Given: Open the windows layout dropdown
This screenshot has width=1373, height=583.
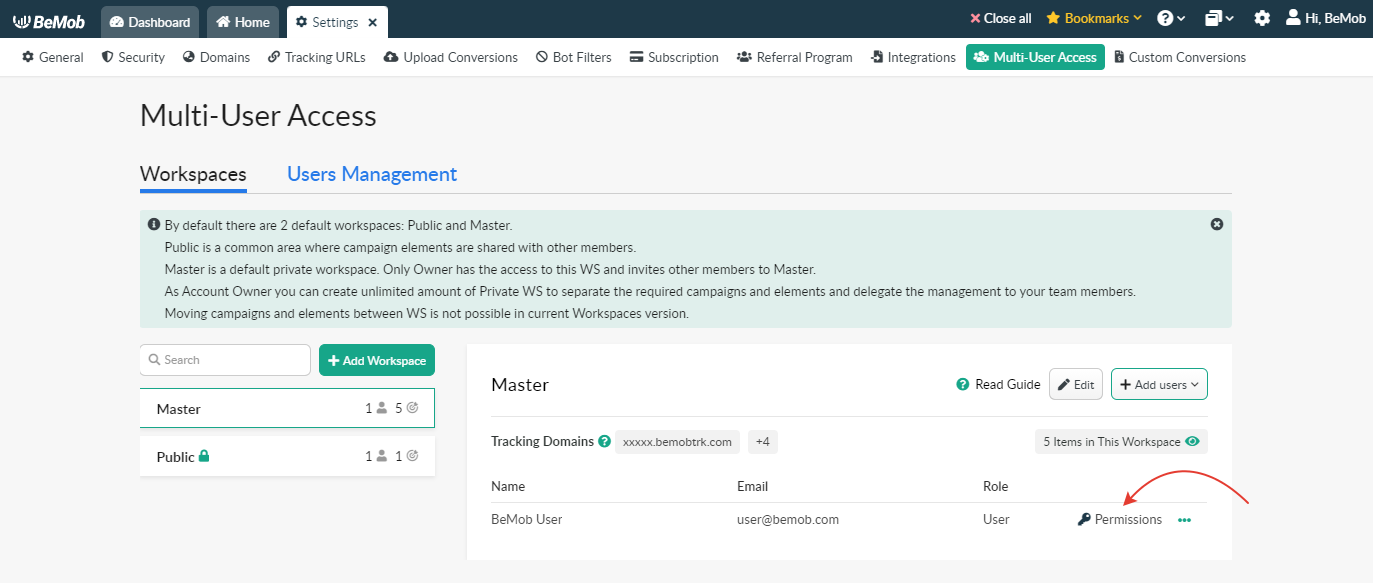Looking at the screenshot, I should click(1219, 18).
